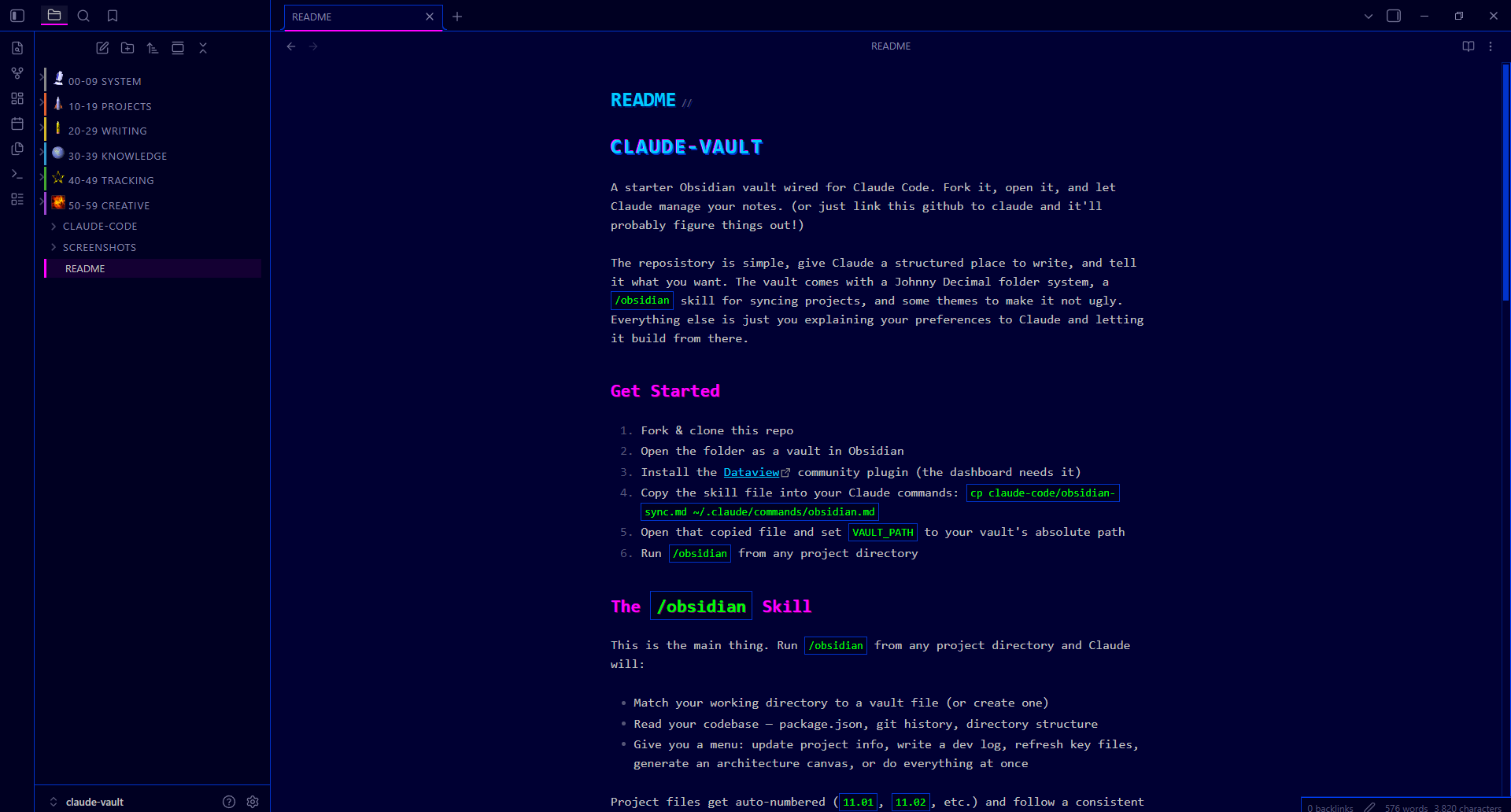
Task: Click the 10-19 PROJECTS rocket icon
Action: [58, 104]
